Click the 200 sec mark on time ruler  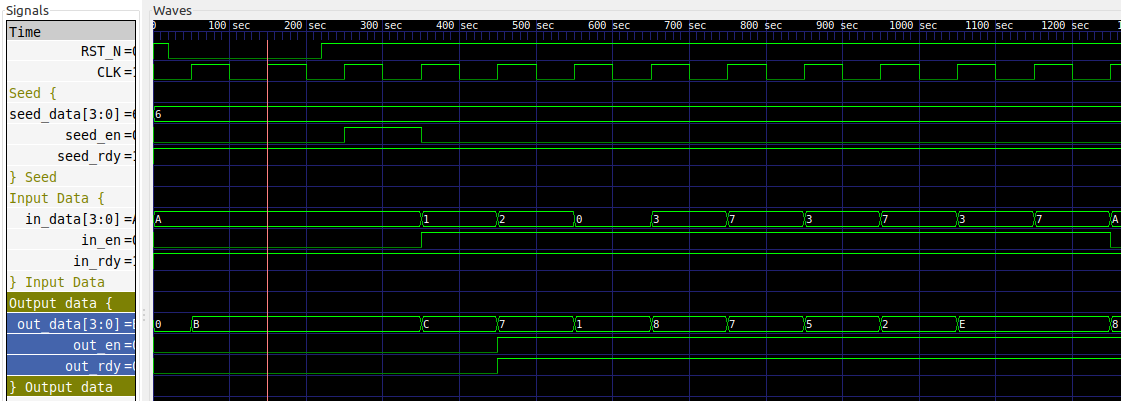(305, 25)
